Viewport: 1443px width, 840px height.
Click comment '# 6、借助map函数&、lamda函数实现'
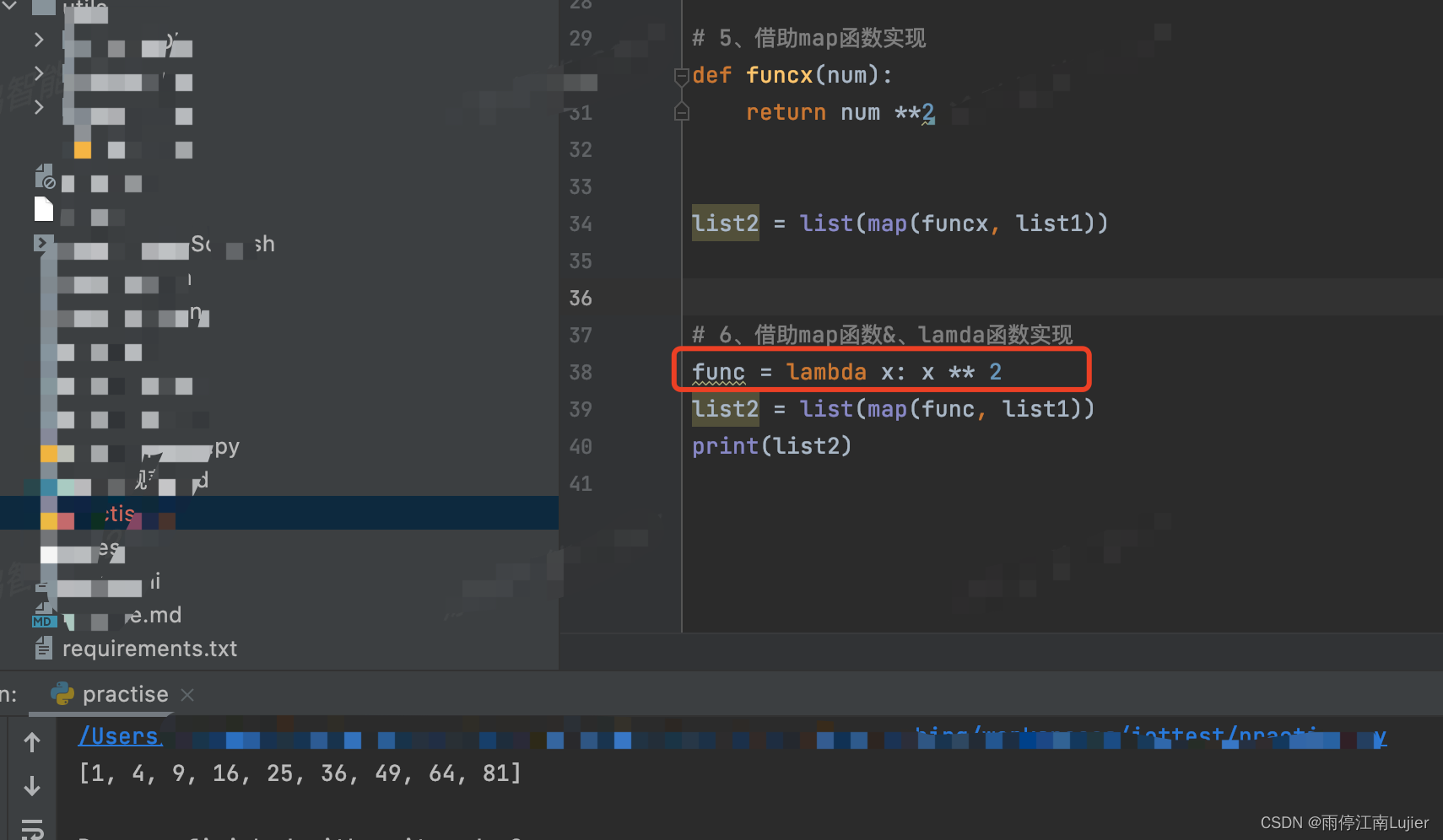pos(882,335)
